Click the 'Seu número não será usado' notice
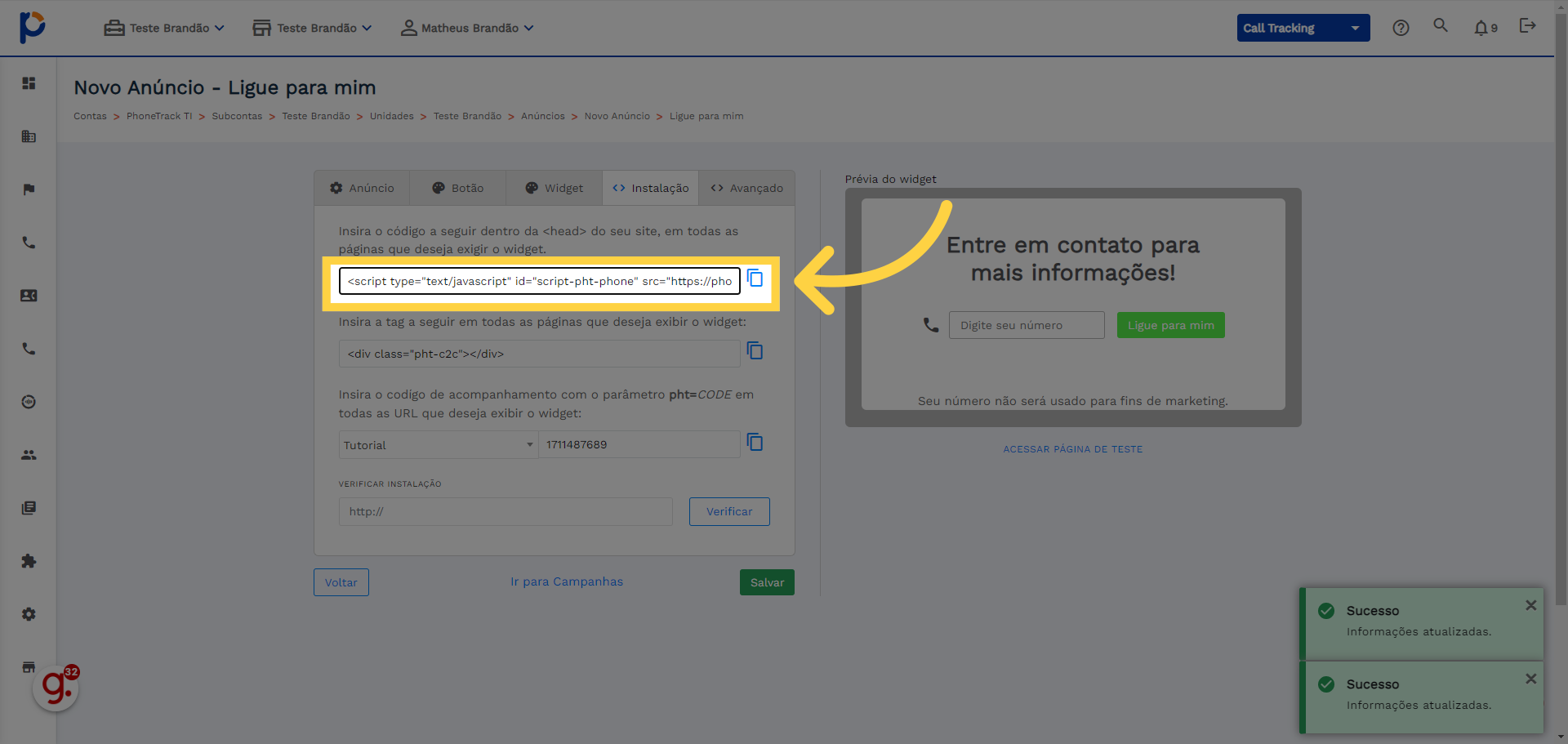Viewport: 1568px width, 744px height. (1073, 401)
